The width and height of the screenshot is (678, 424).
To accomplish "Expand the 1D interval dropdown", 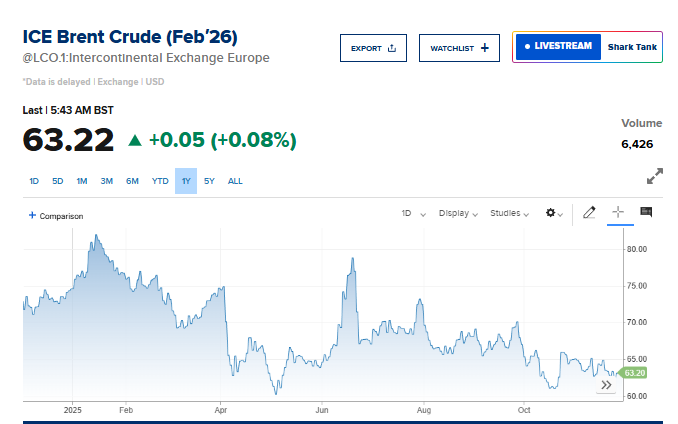I will pyautogui.click(x=413, y=213).
